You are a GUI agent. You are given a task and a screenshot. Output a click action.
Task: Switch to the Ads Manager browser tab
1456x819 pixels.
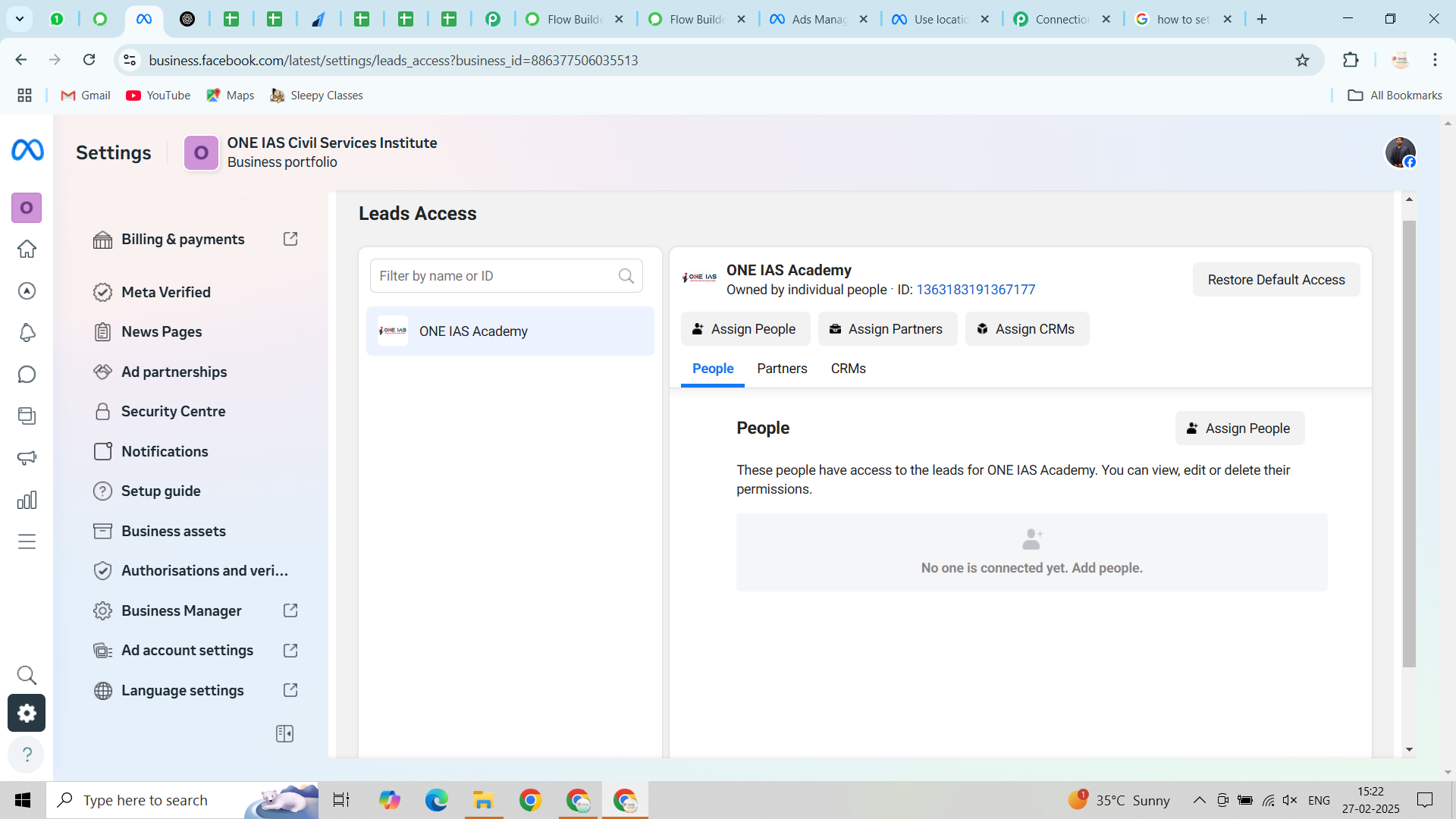819,19
